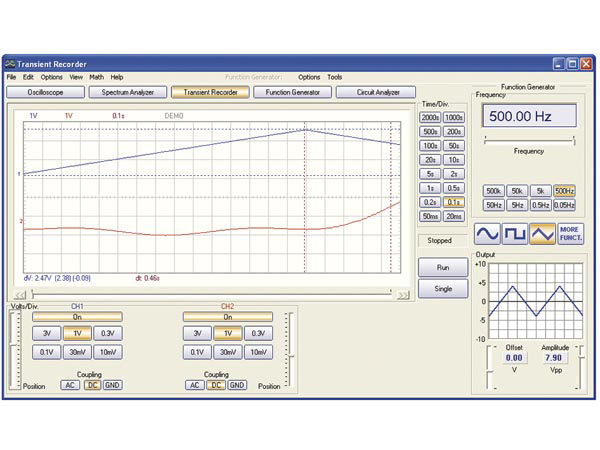Switch to Circuit Analyzer mode
This screenshot has height=450, width=600.
[376, 92]
